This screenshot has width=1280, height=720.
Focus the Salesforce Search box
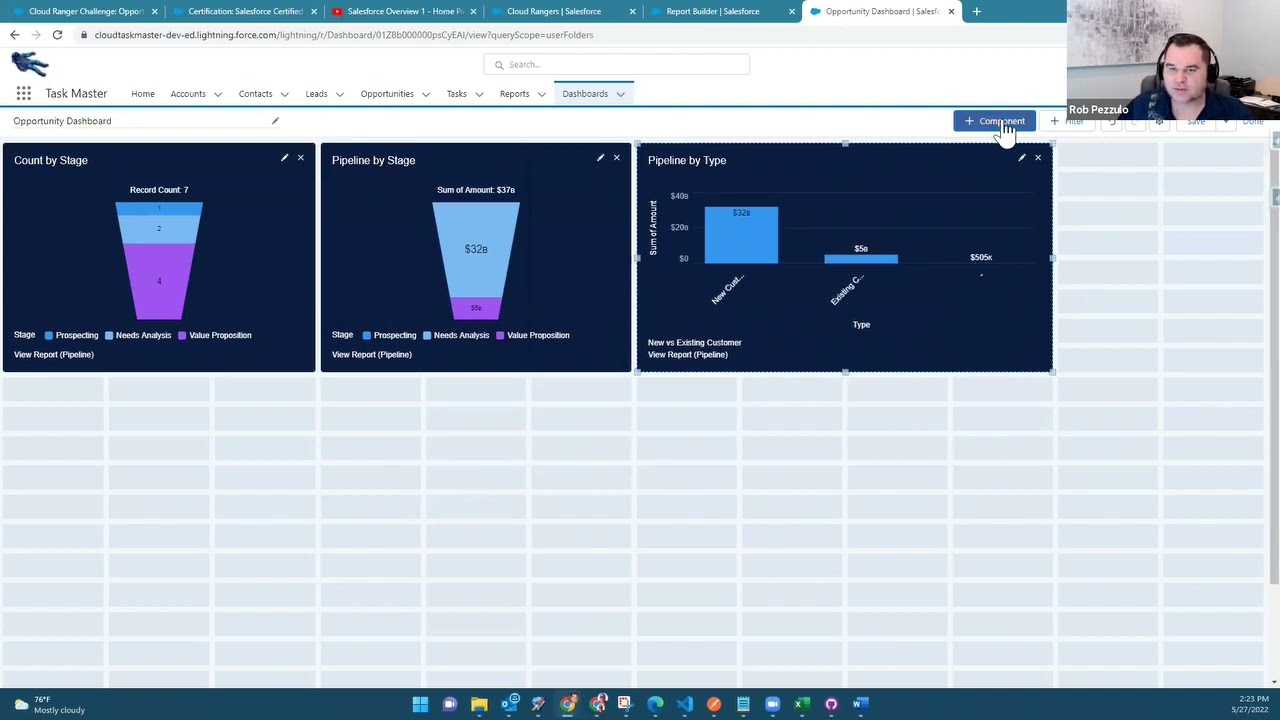coord(617,64)
